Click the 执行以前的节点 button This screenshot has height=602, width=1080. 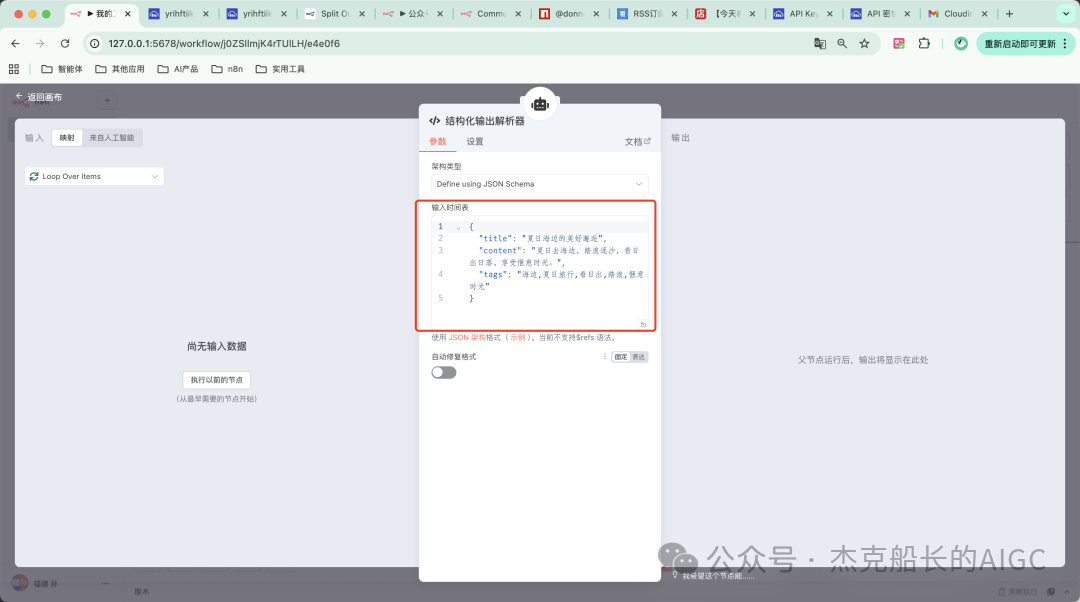click(216, 380)
